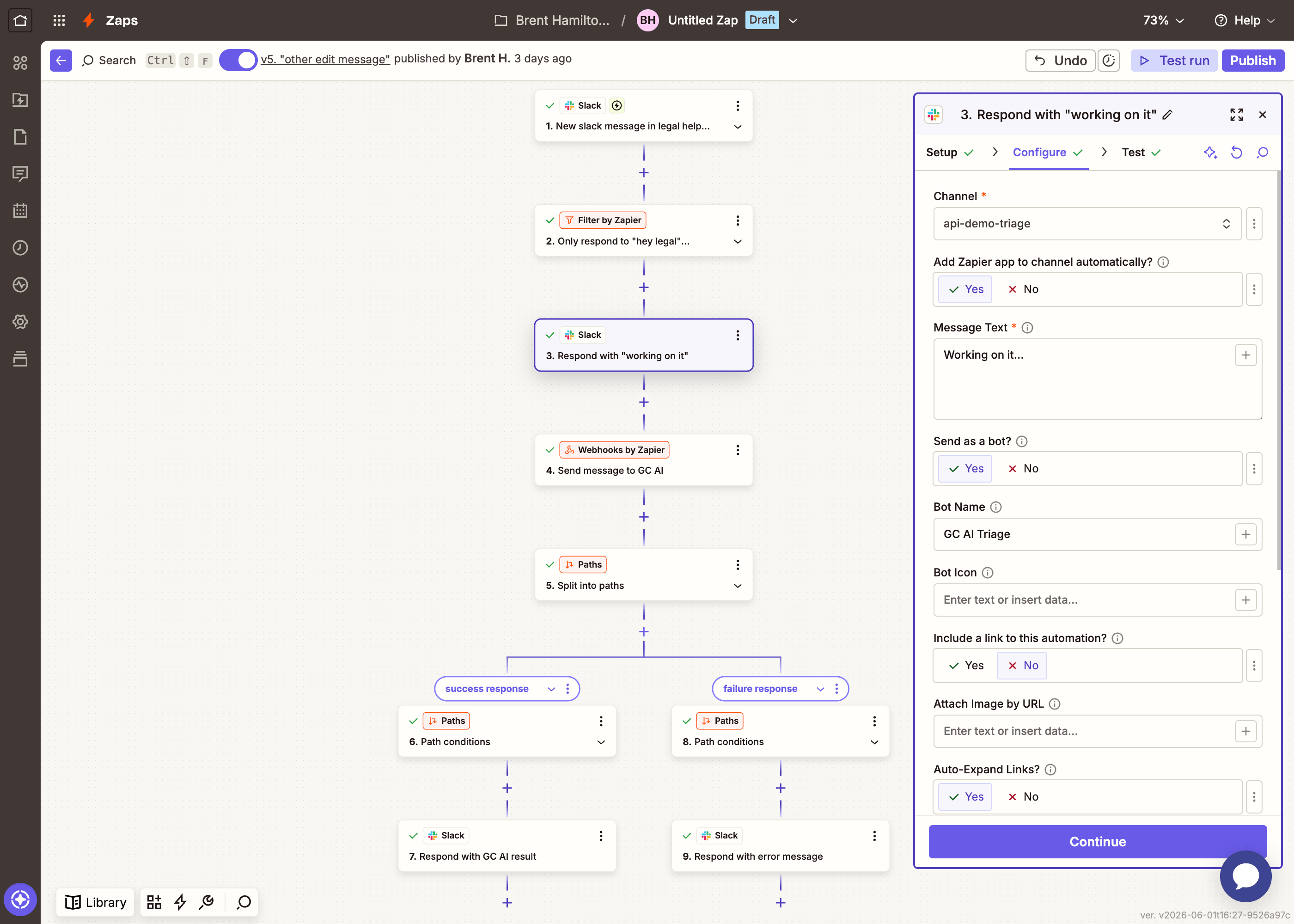The width and height of the screenshot is (1294, 924).
Task: Click the Bot Icon input field
Action: pos(1097,600)
